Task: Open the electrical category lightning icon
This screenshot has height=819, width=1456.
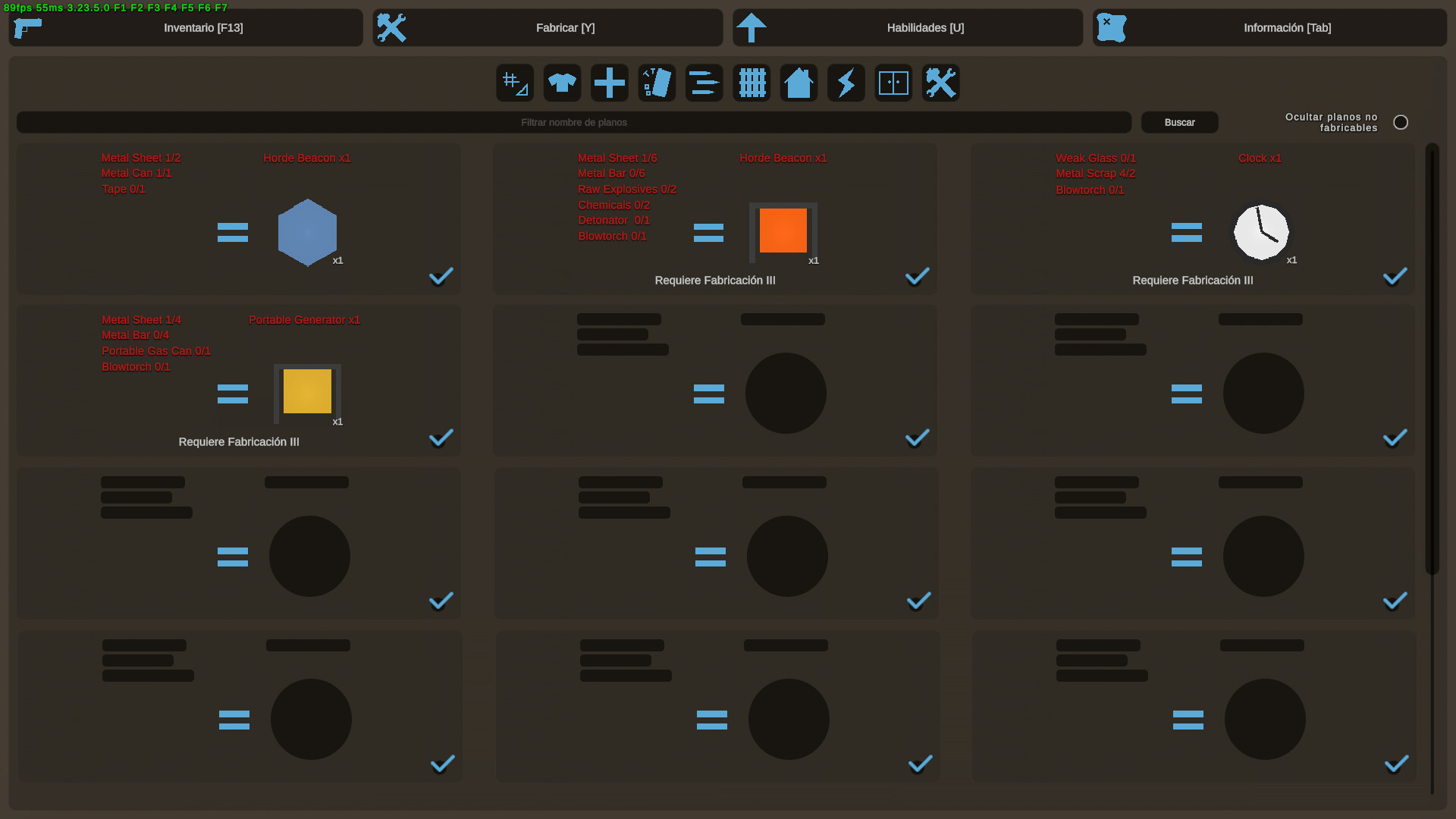Action: [846, 83]
